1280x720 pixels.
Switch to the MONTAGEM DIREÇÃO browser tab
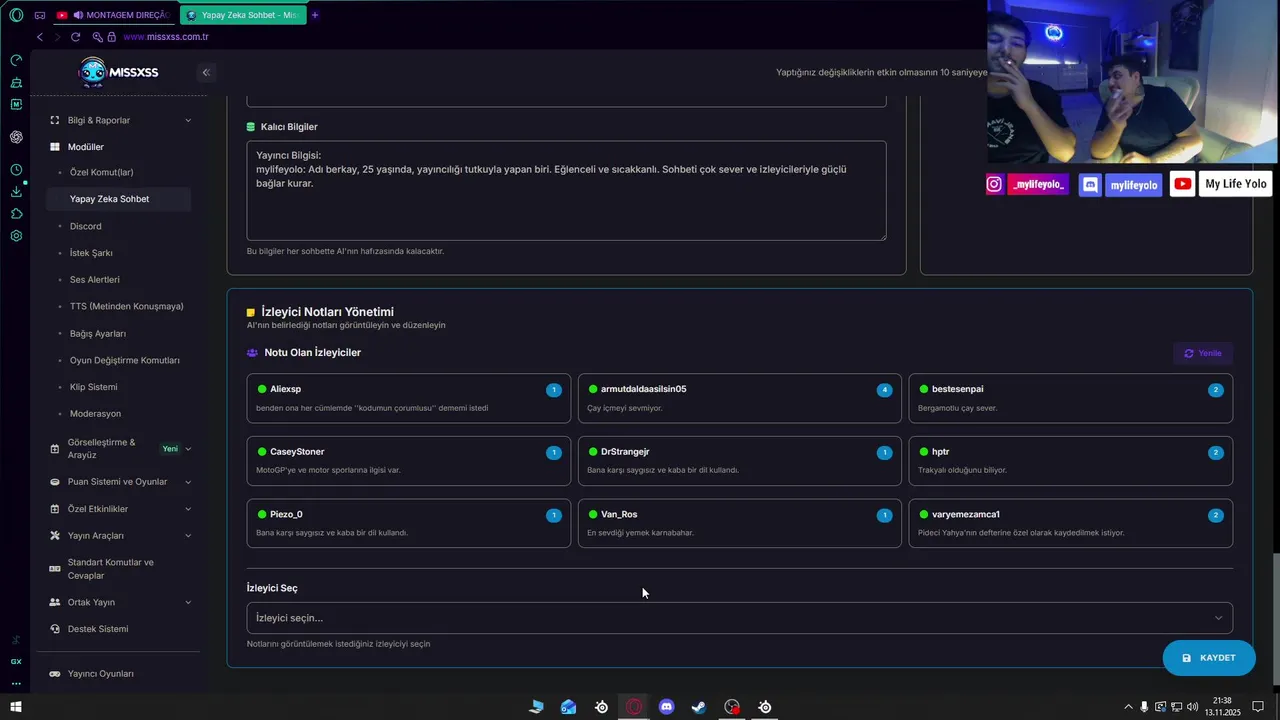[112, 15]
